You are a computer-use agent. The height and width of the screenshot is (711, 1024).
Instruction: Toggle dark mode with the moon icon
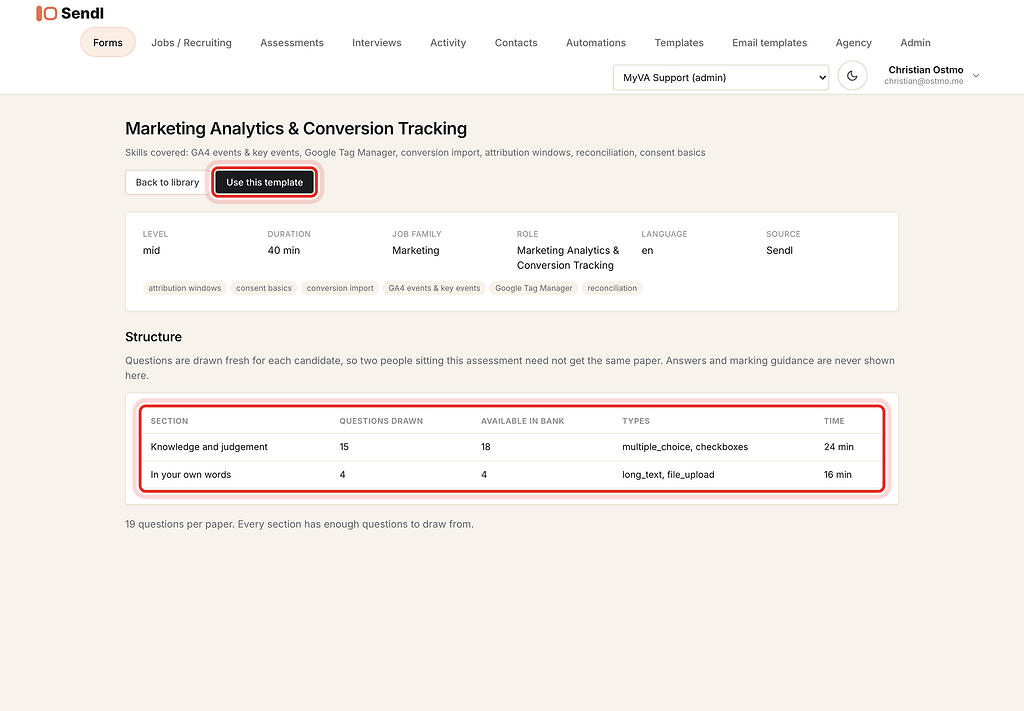click(852, 76)
